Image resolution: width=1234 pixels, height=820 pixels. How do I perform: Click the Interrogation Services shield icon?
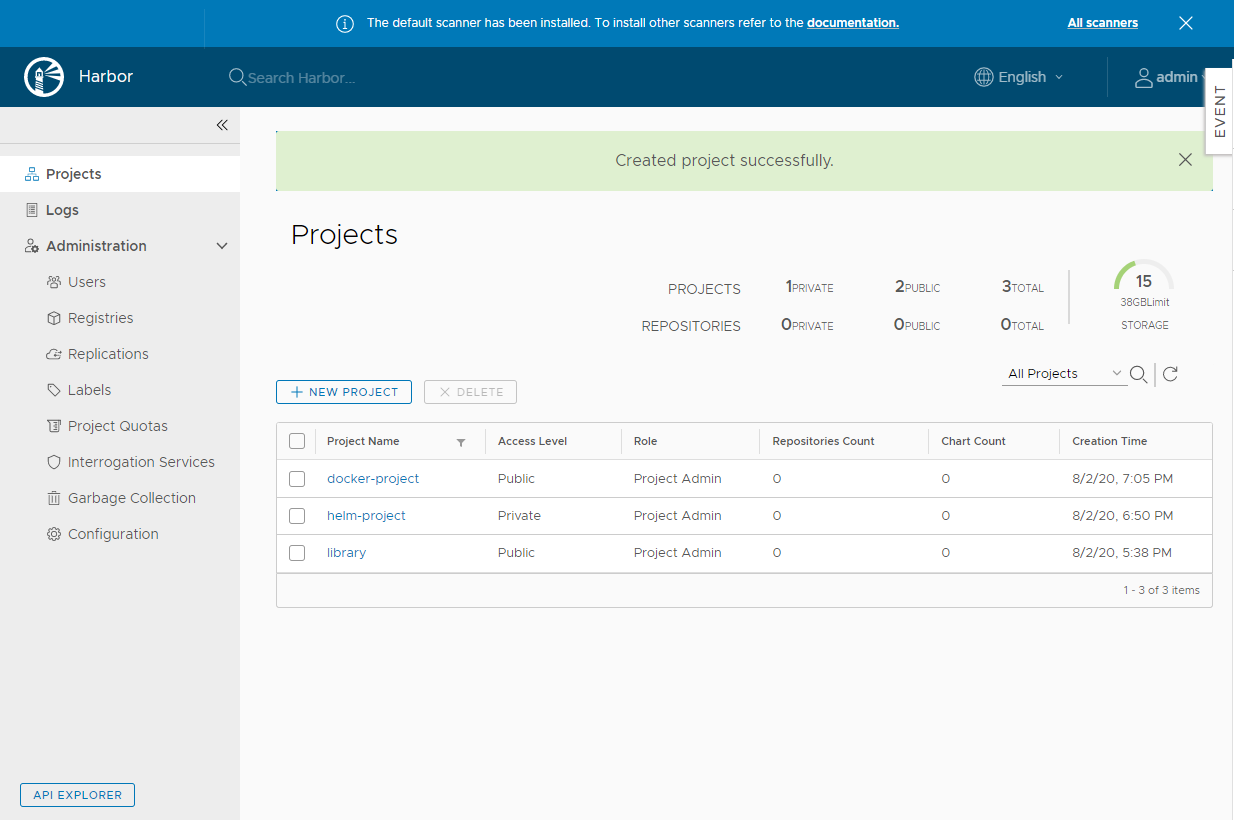pyautogui.click(x=54, y=462)
